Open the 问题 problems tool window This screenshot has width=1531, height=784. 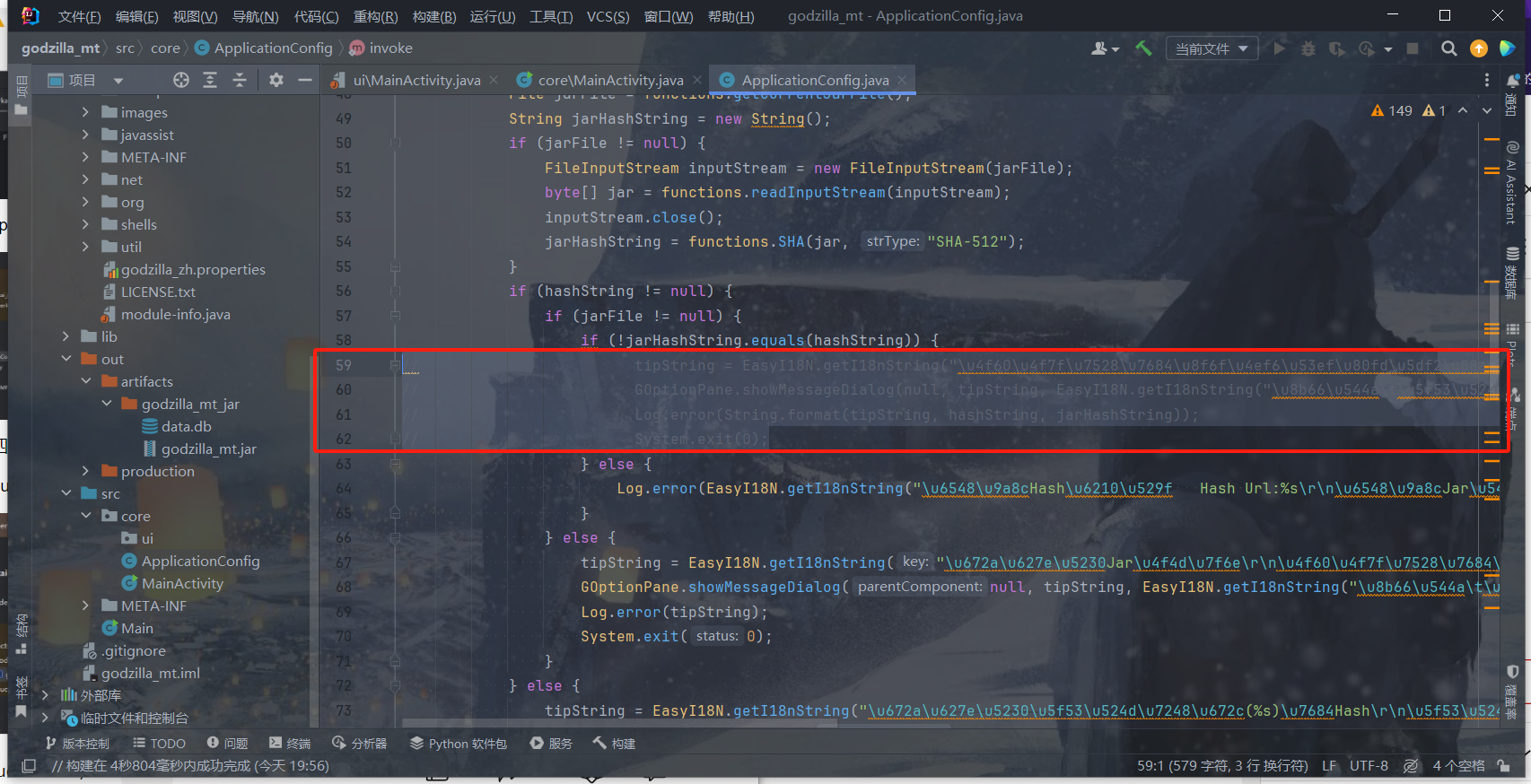point(227,744)
